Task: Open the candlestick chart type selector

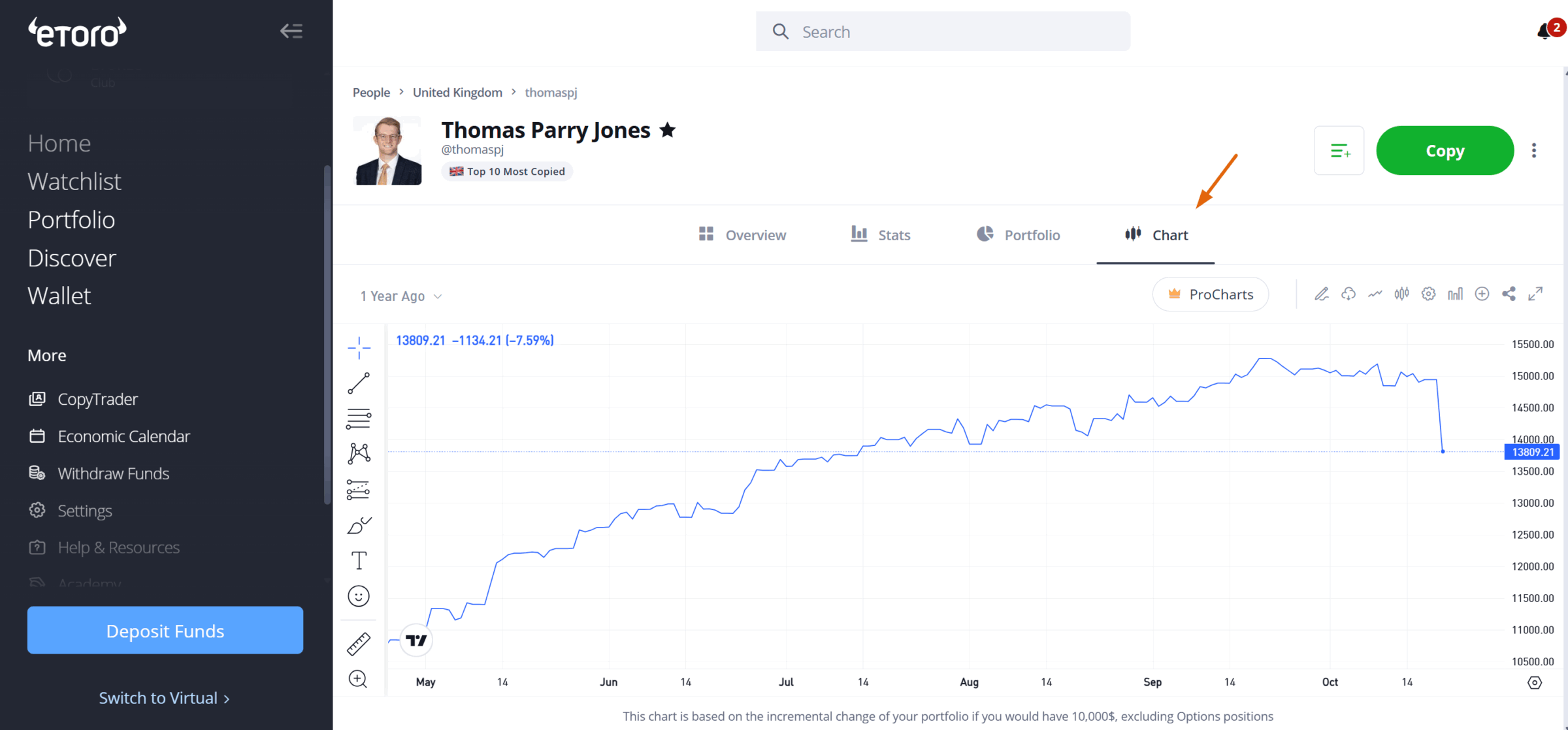Action: click(x=1401, y=294)
